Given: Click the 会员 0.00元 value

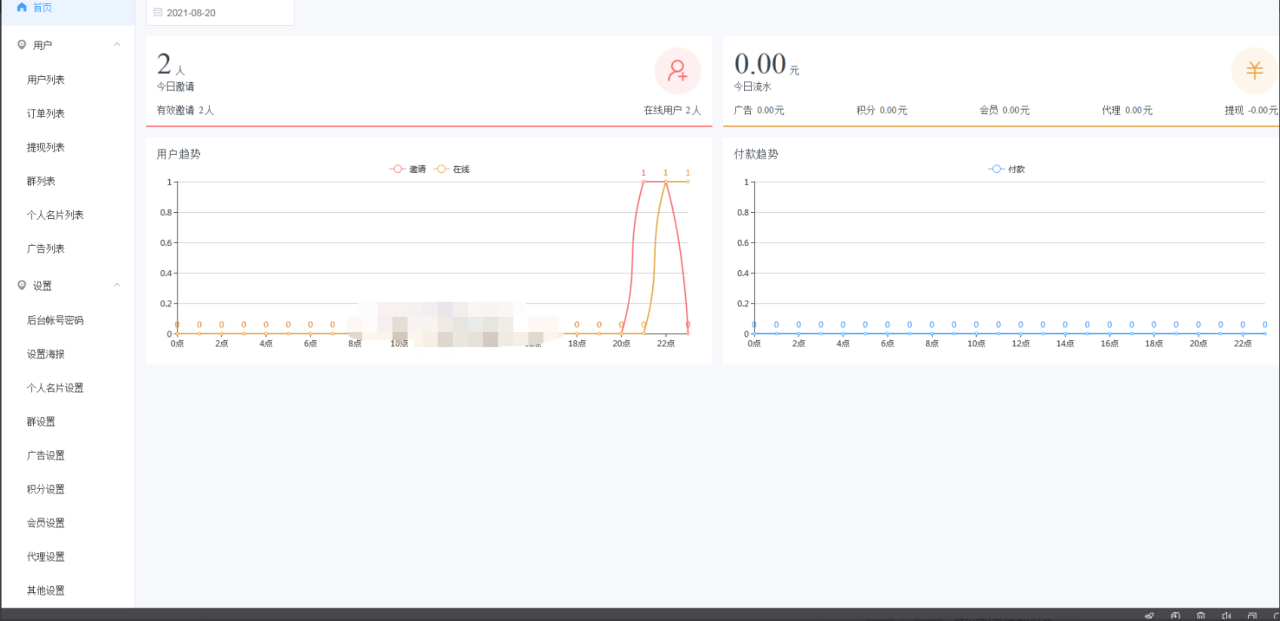Looking at the screenshot, I should [x=1004, y=110].
